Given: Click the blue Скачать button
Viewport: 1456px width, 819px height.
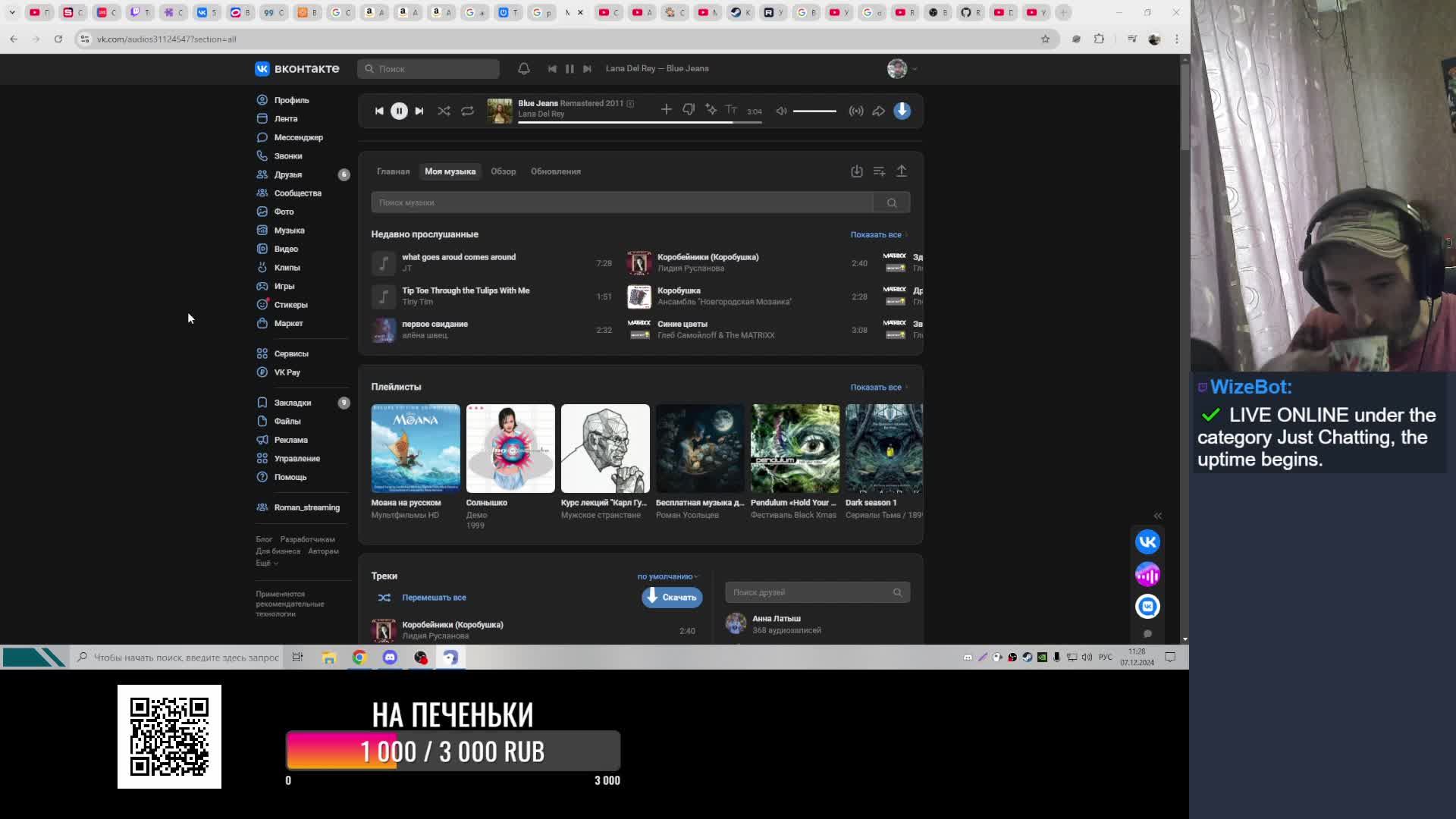Looking at the screenshot, I should coord(672,598).
